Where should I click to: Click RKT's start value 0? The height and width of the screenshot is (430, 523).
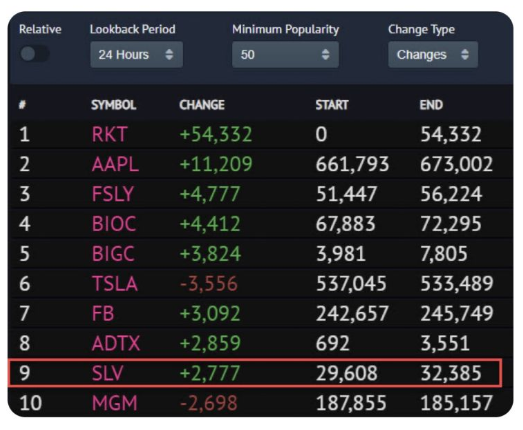click(322, 134)
